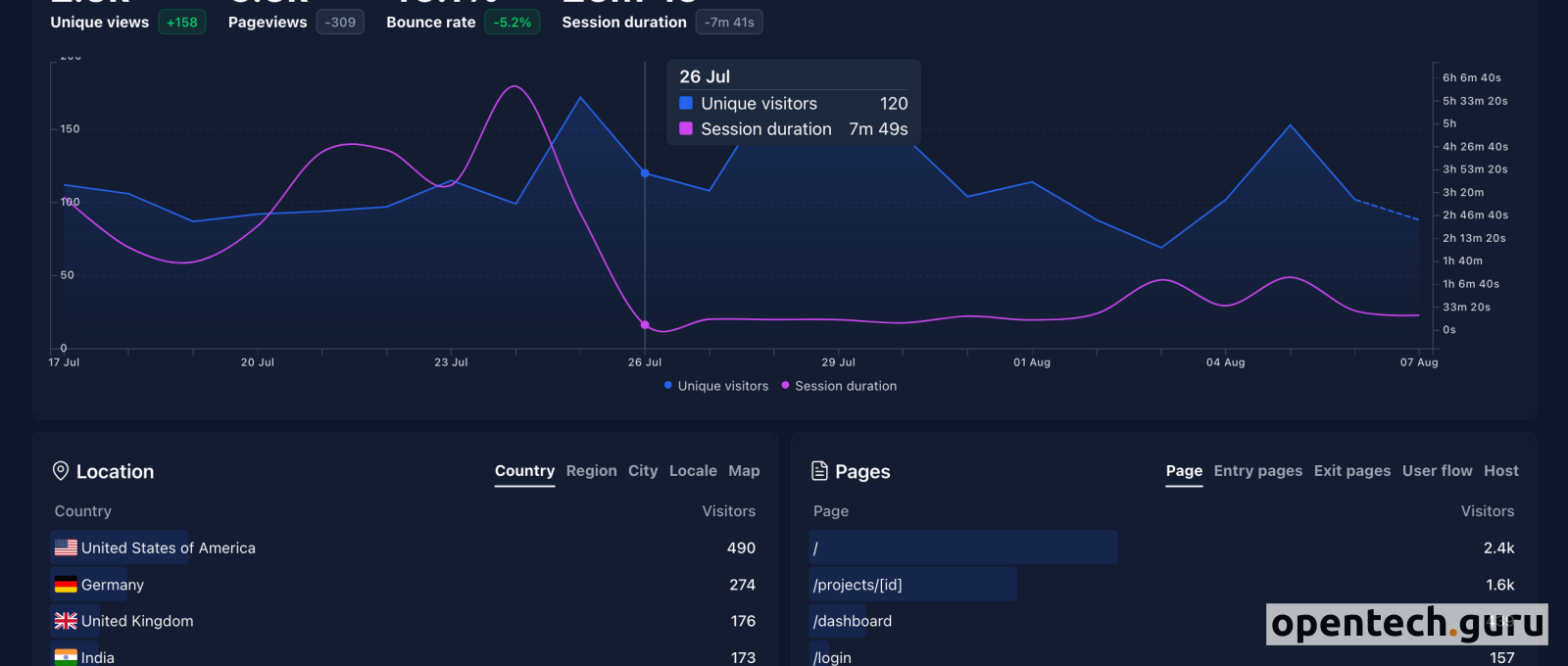Image resolution: width=1568 pixels, height=666 pixels.
Task: Click the United States flag icon
Action: (x=66, y=547)
